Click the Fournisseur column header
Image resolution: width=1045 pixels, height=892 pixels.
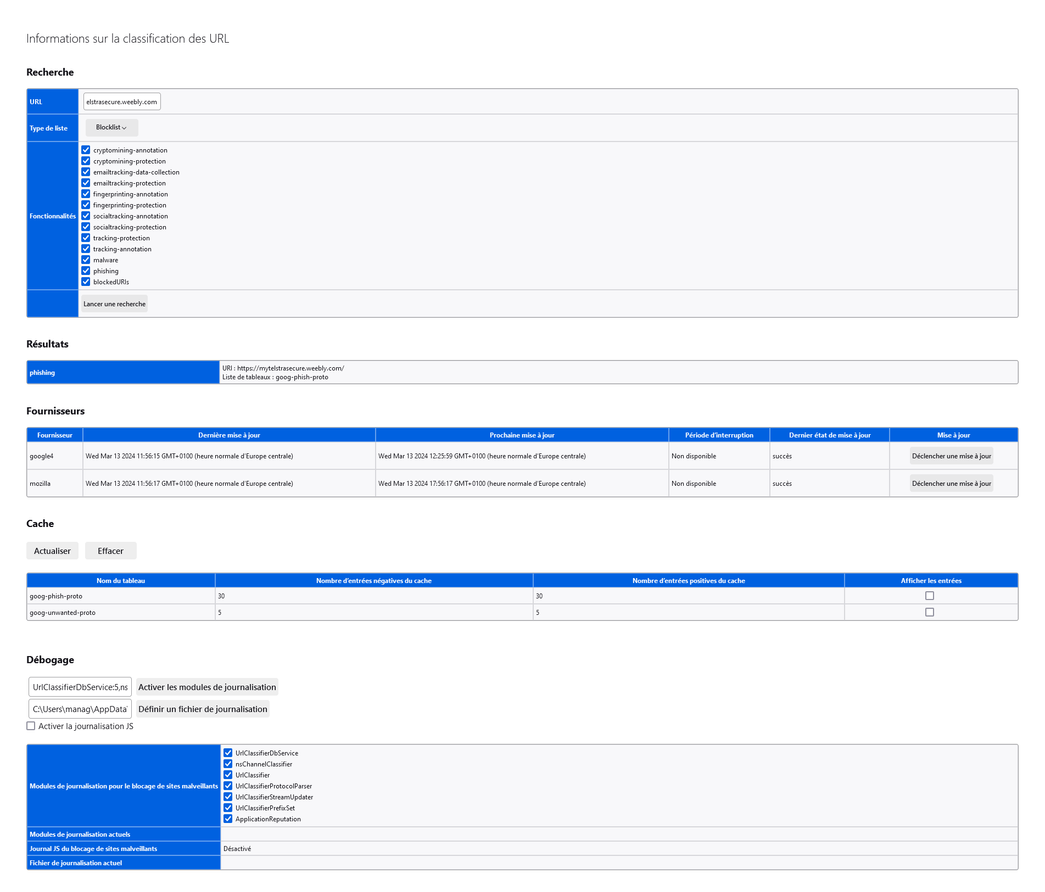pyautogui.click(x=55, y=435)
